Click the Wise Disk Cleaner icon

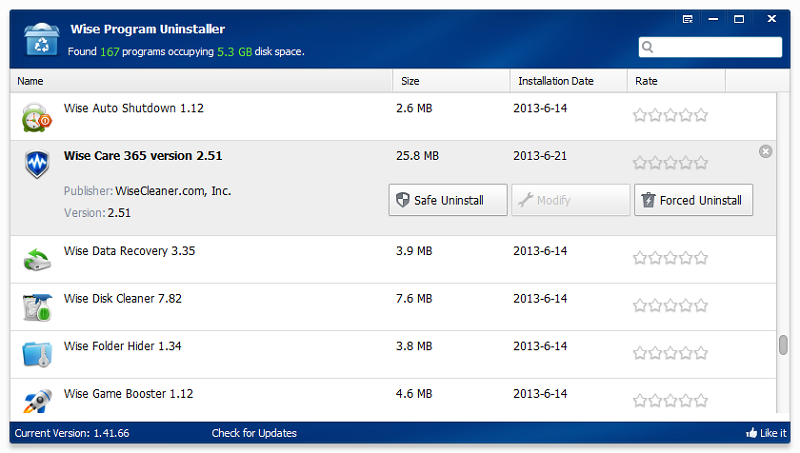37,306
